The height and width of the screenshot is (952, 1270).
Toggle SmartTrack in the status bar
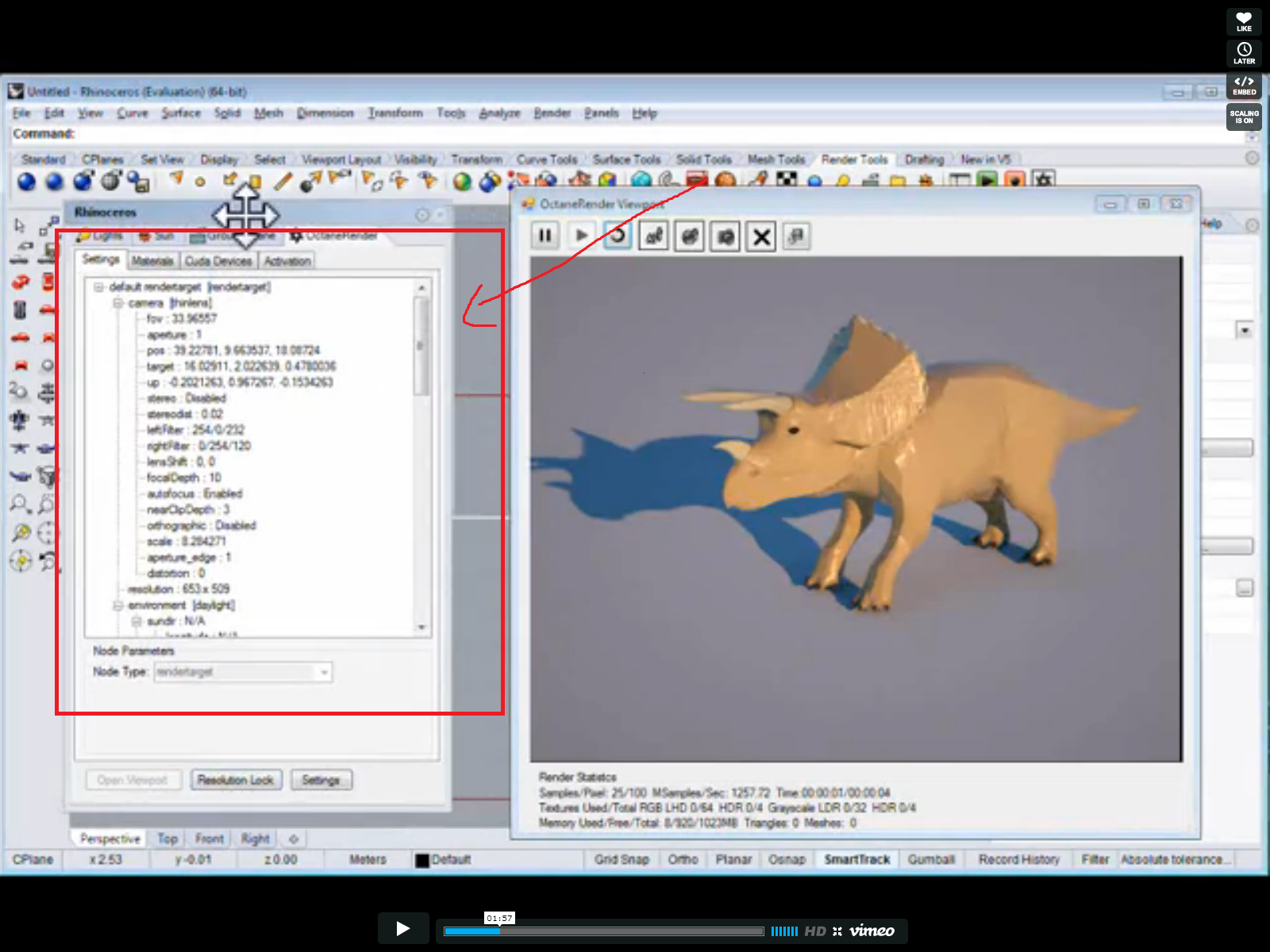tap(857, 859)
